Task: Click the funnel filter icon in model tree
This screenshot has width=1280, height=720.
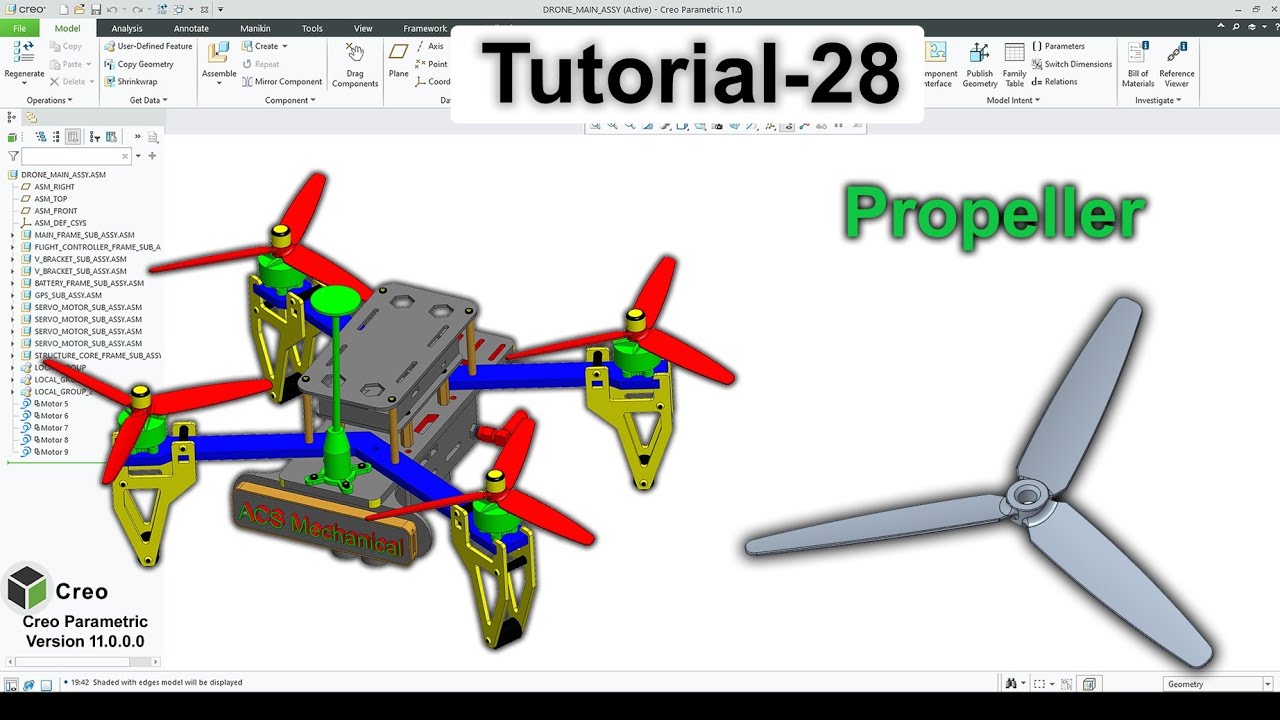Action: (13, 156)
